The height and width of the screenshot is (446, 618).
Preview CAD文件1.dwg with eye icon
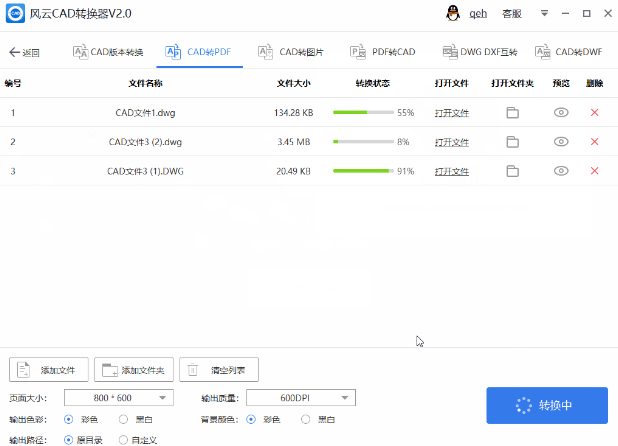pos(561,112)
